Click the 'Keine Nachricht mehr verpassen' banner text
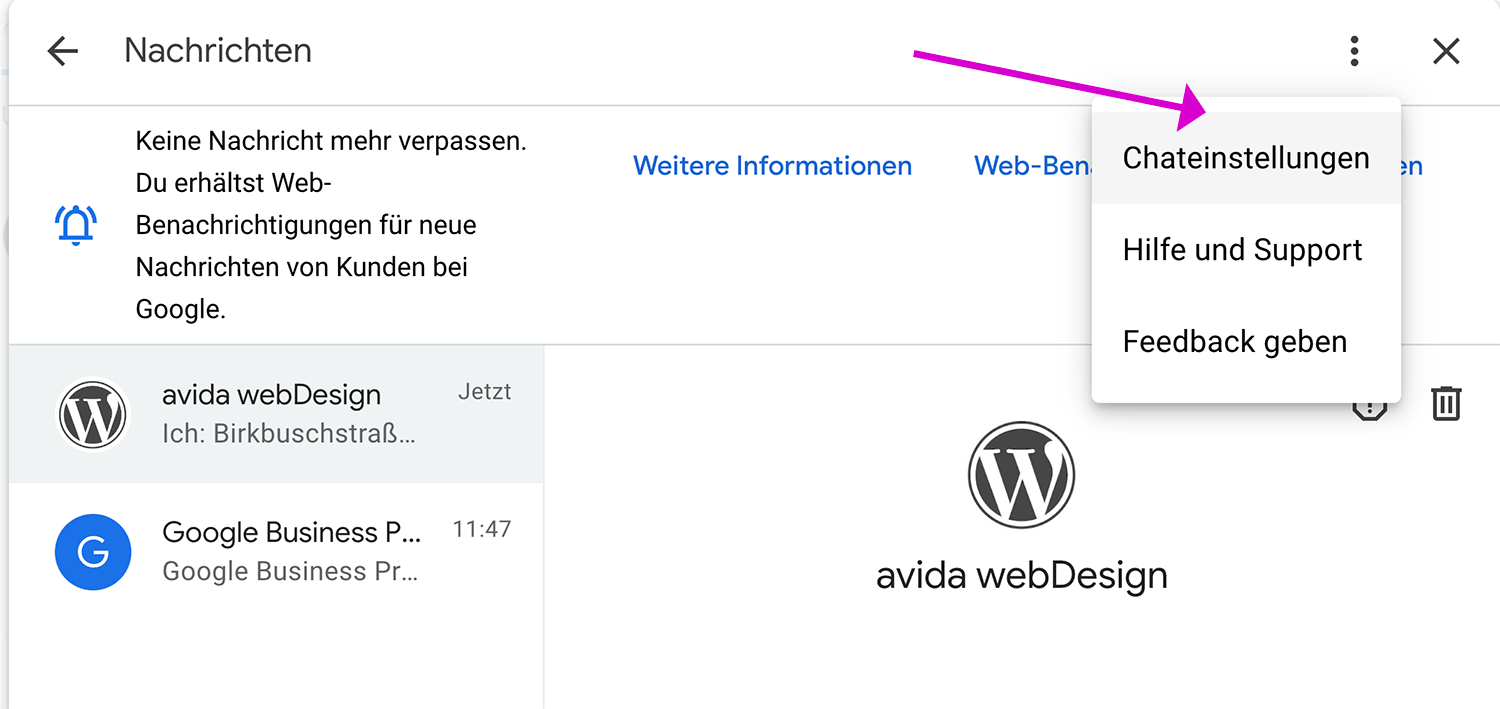Image resolution: width=1500 pixels, height=709 pixels. click(331, 141)
